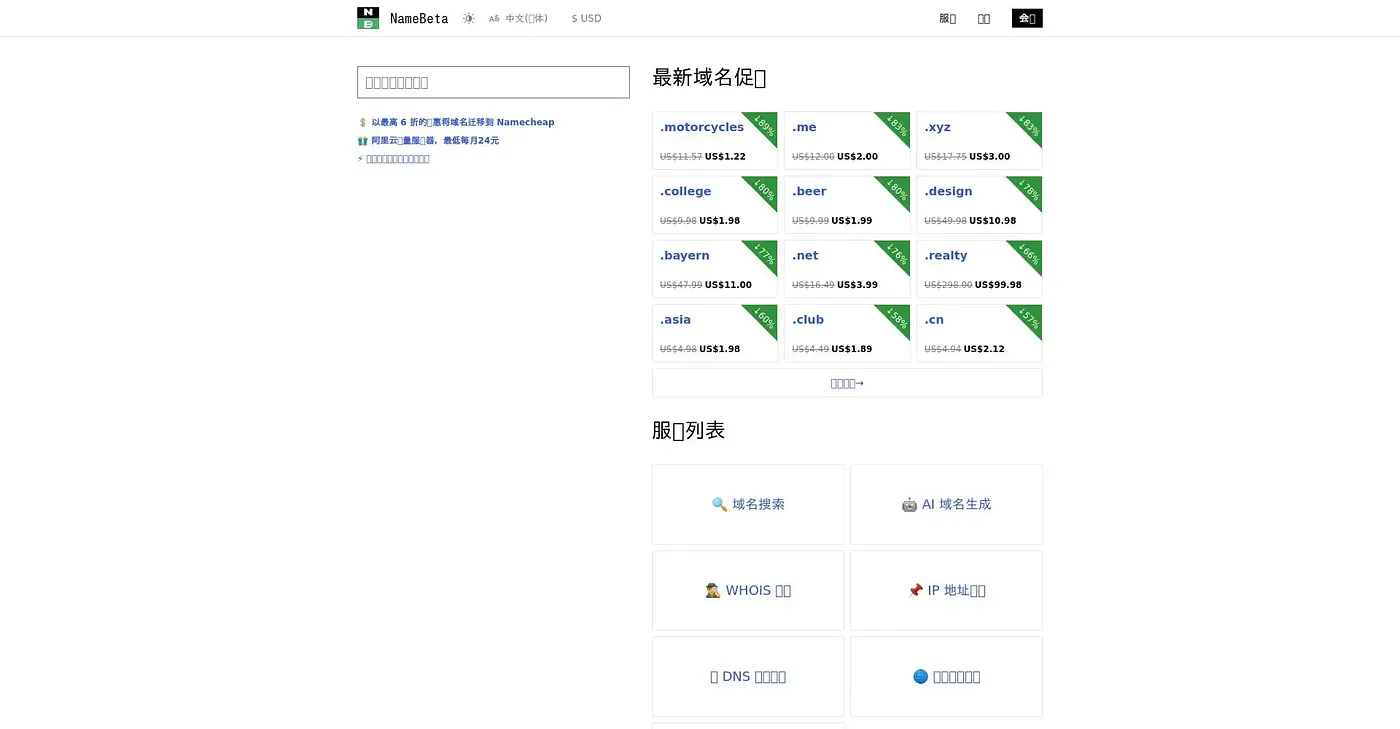Click the ↓66% discount ribbon on .realty
Image resolution: width=1400 pixels, height=729 pixels.
(x=1028, y=254)
